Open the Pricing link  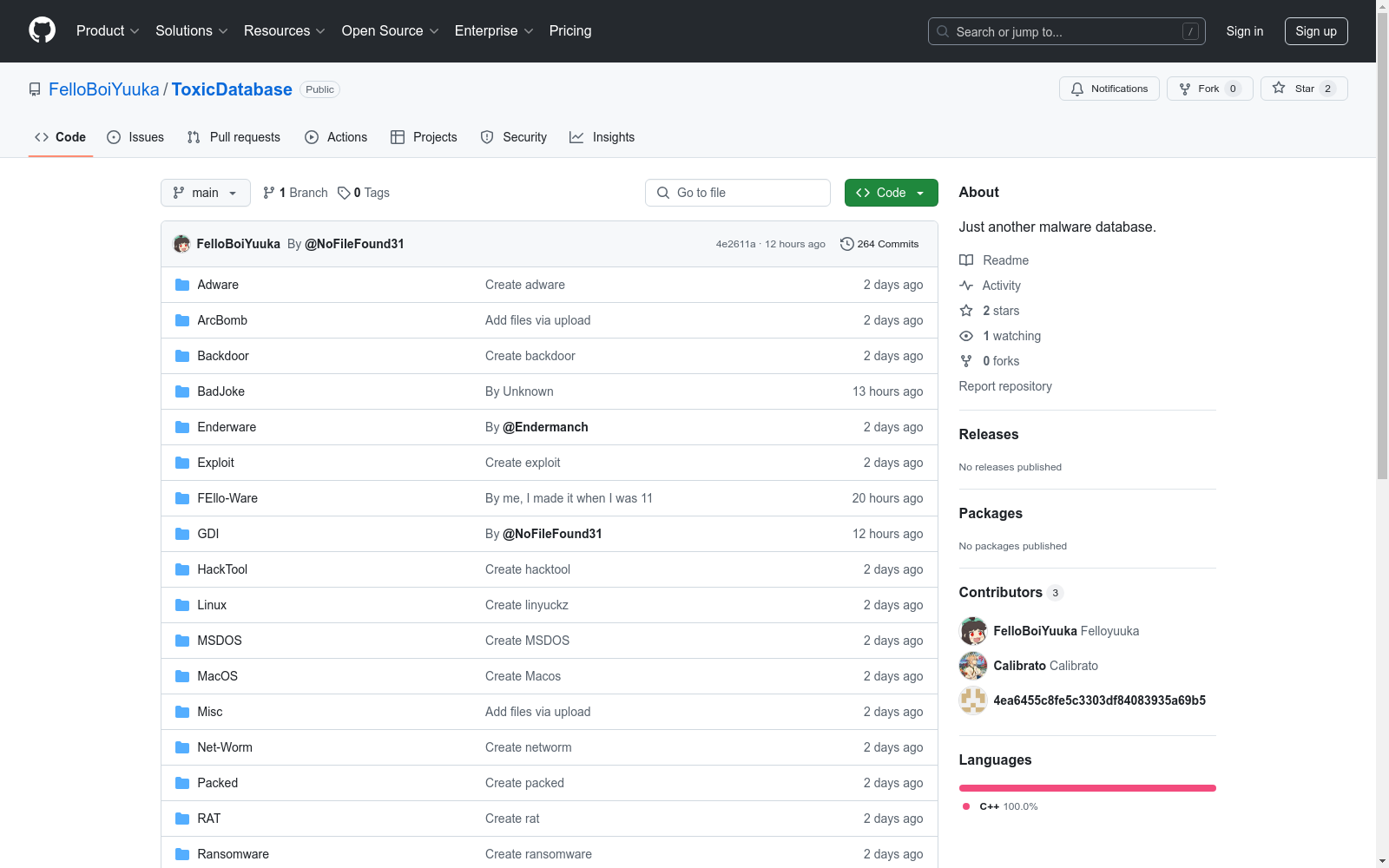point(570,30)
